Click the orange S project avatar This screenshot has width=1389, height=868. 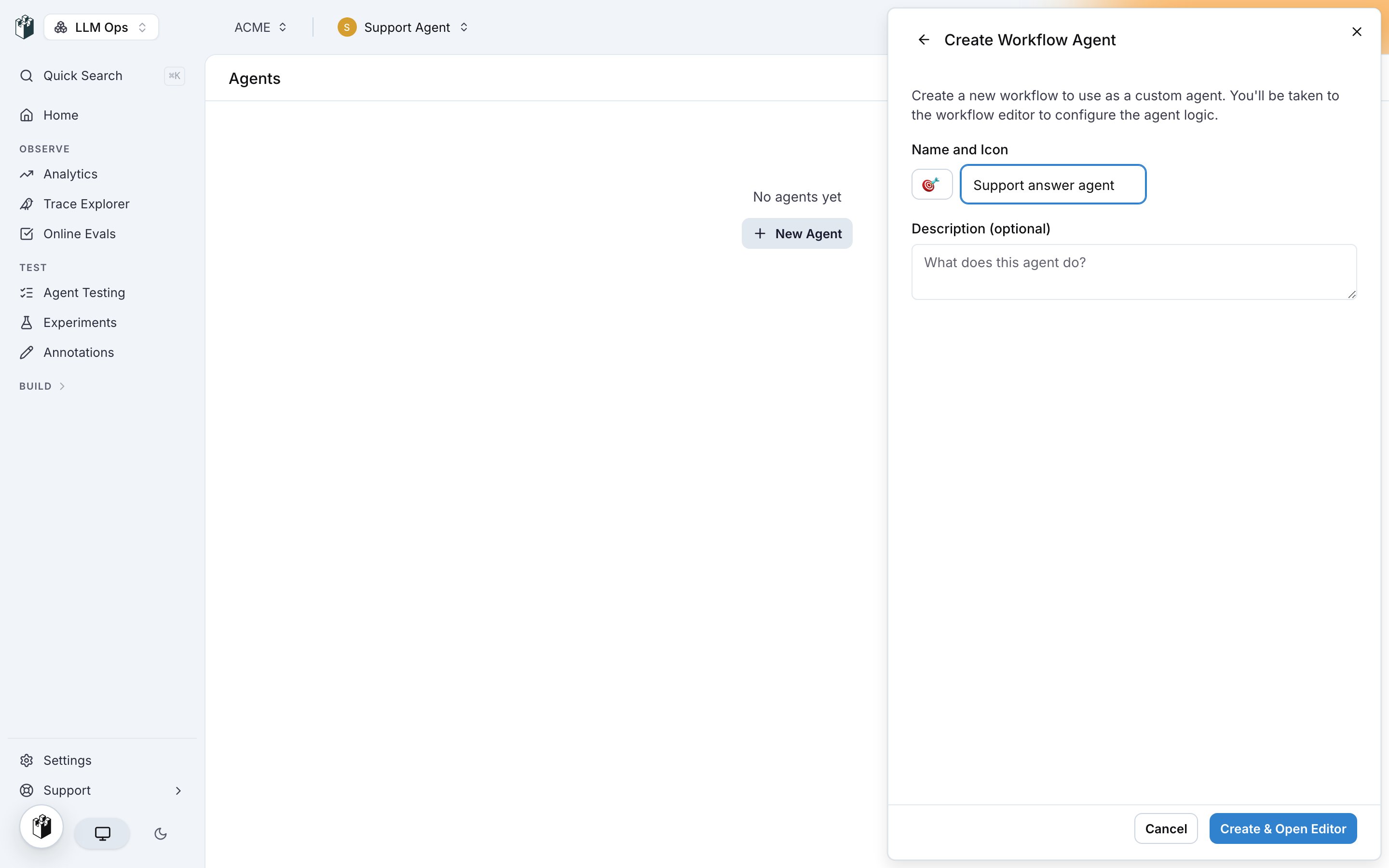[x=347, y=27]
